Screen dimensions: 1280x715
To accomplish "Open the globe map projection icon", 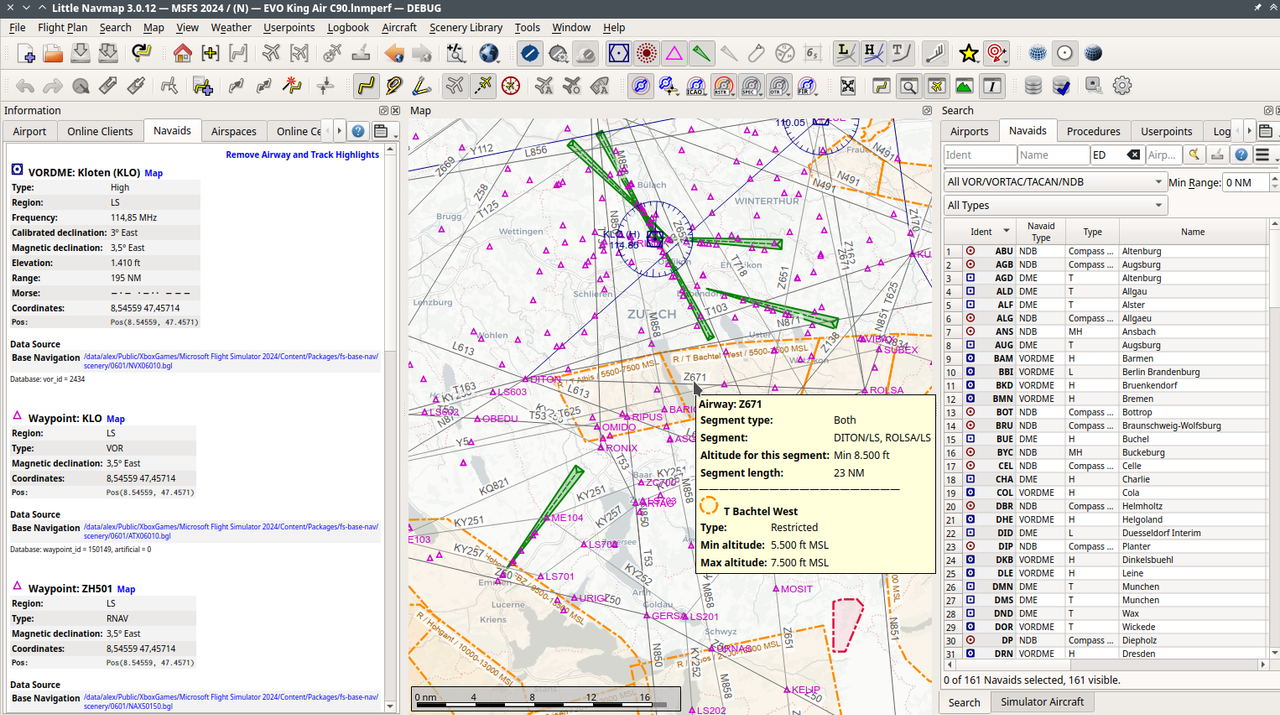I will click(489, 53).
